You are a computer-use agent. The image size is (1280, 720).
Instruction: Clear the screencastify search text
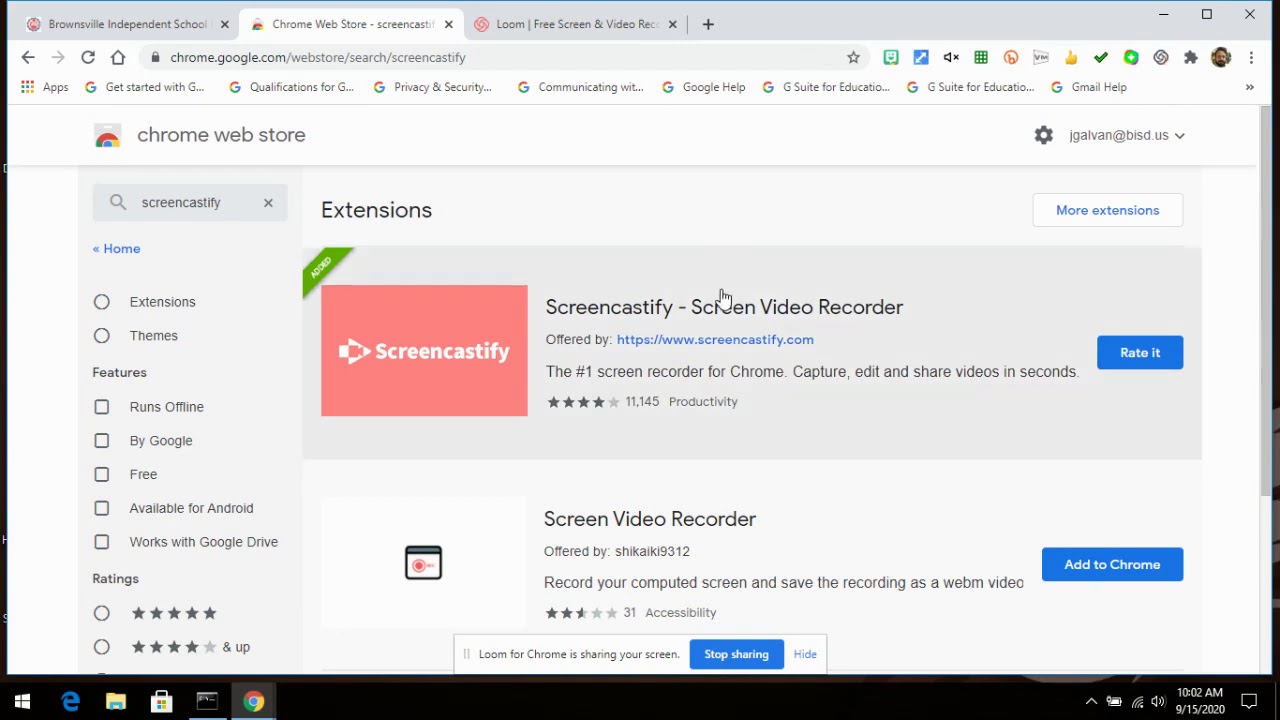[x=268, y=203]
